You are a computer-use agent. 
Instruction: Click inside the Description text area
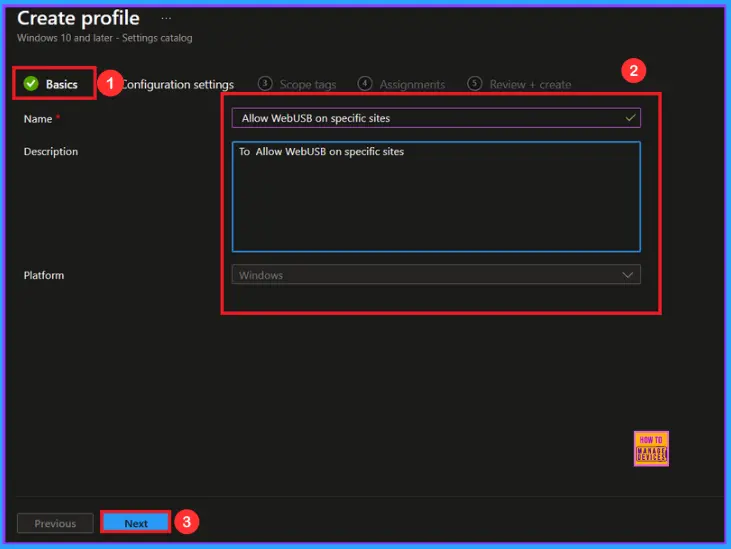(436, 197)
